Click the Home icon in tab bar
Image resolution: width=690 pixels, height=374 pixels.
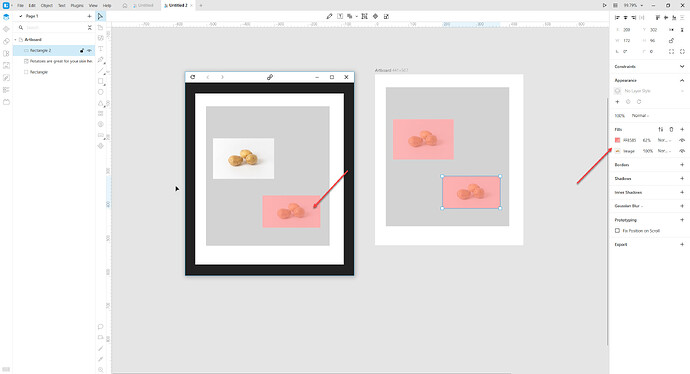pos(125,5)
